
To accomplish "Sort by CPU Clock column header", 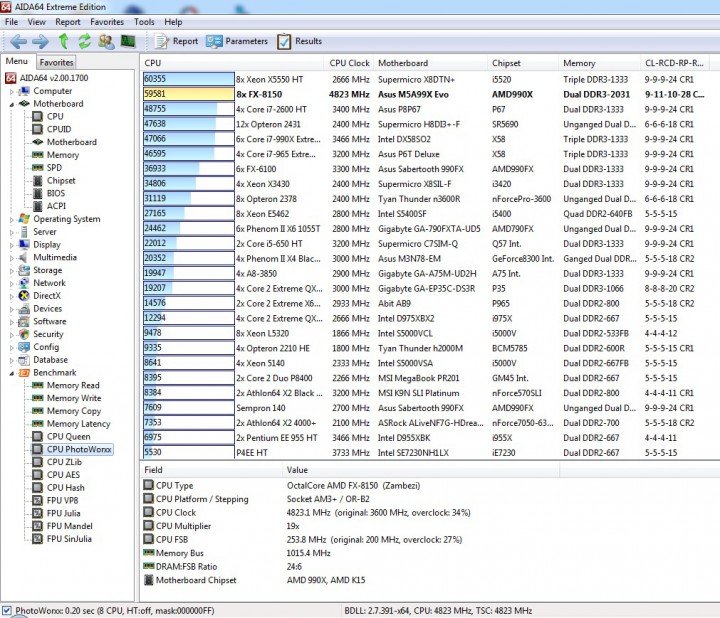I will 349,63.
